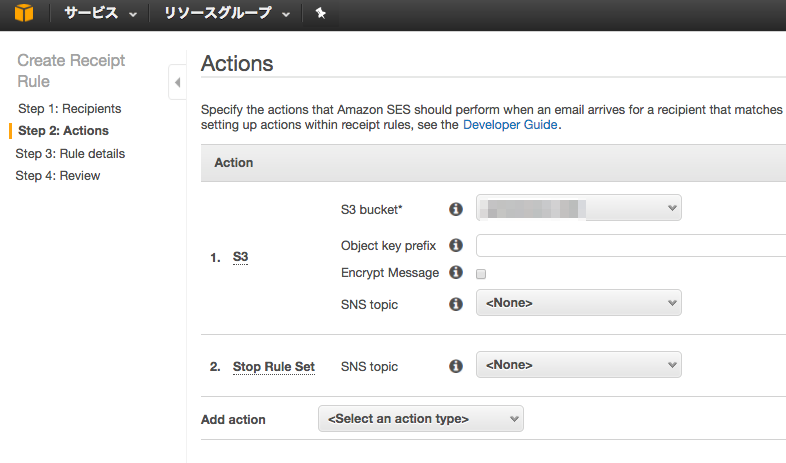Screen dimensions: 786x463
Task: Select Step 2: Actions in sidebar
Action: 63,131
